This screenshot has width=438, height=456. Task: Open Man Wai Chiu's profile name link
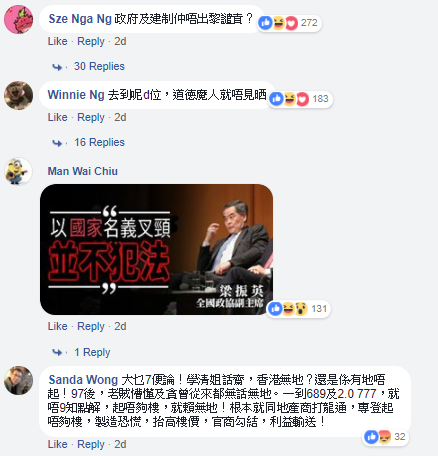[82, 171]
